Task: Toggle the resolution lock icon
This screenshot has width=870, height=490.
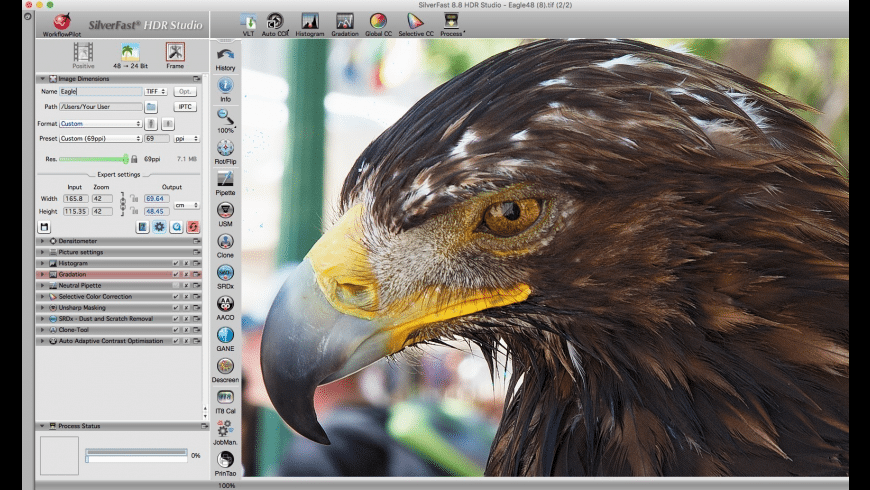Action: click(x=134, y=159)
